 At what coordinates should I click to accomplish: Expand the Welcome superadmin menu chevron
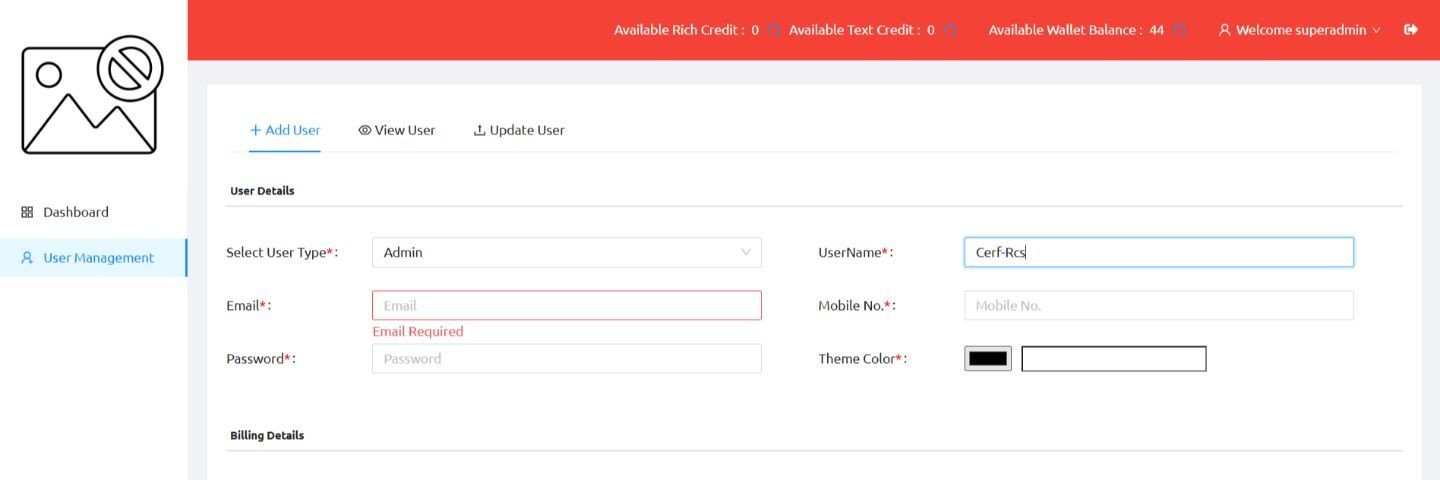pyautogui.click(x=1377, y=30)
